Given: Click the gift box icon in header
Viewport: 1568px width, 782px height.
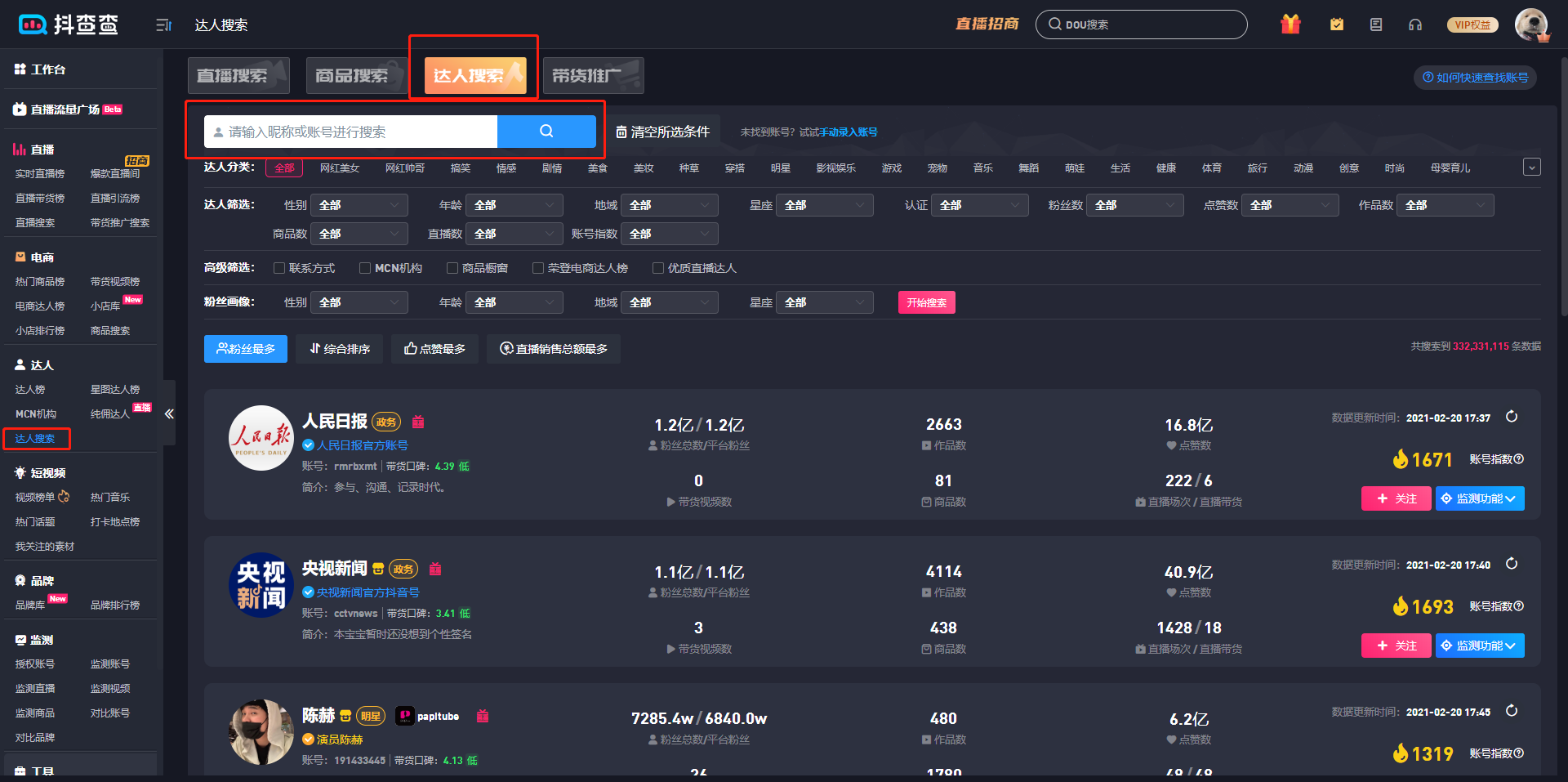Looking at the screenshot, I should click(1290, 25).
